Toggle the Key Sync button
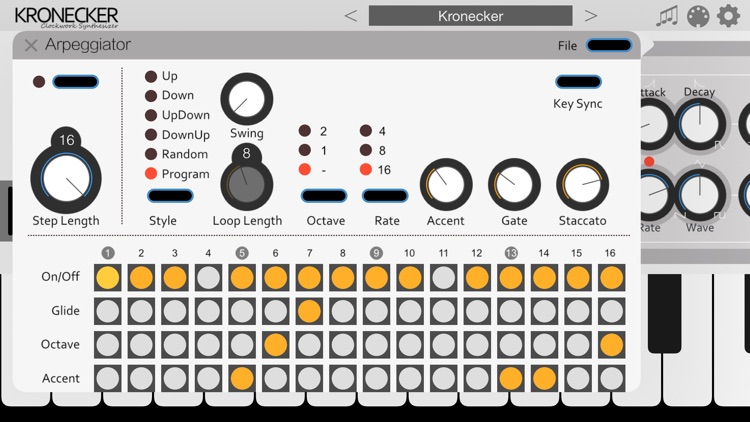750x422 pixels. tap(578, 82)
